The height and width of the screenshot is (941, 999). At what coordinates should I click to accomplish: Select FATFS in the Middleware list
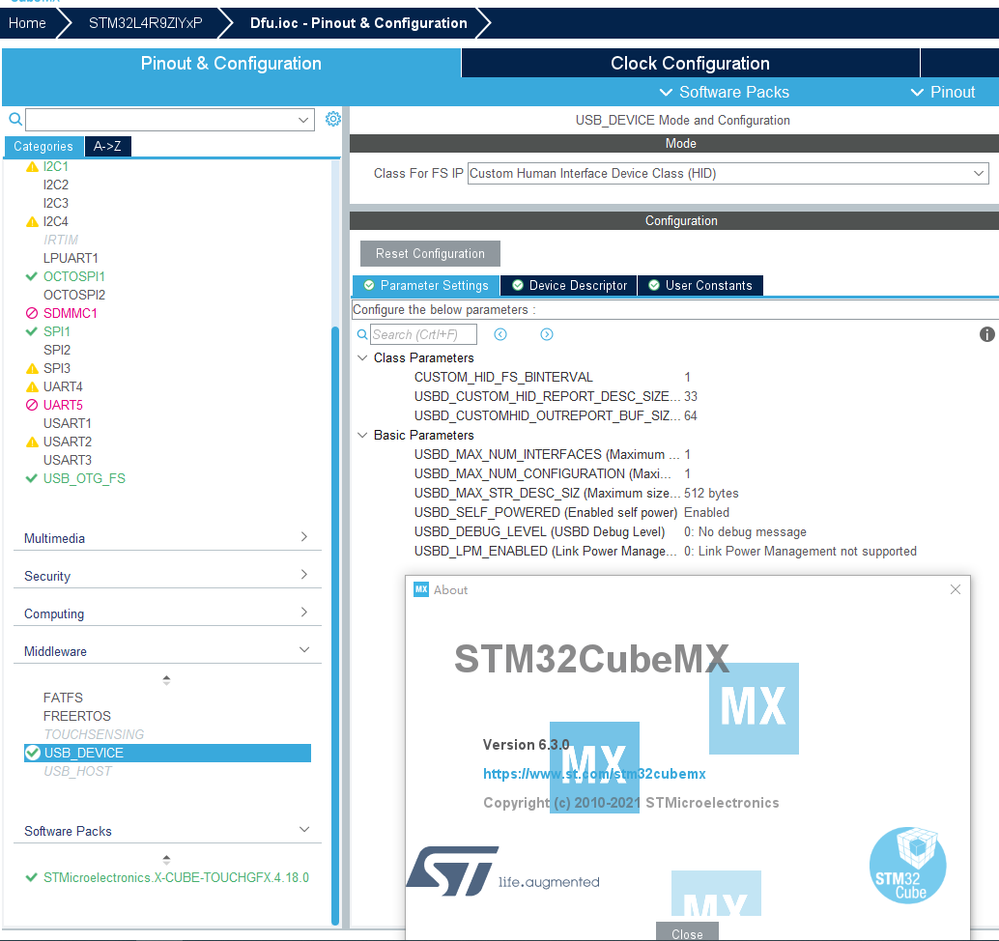(63, 698)
